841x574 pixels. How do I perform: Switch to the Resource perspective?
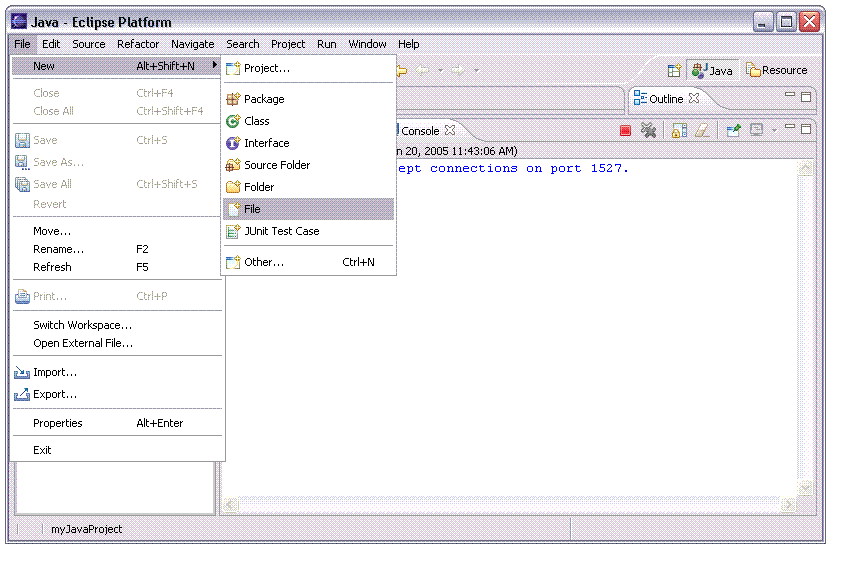point(777,70)
